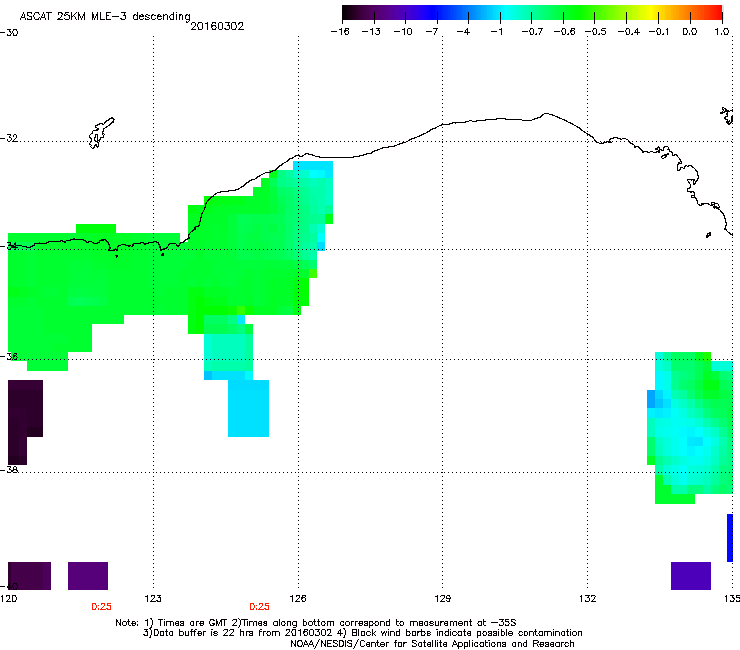Click the "-0.6" color scale label
Screen dimensions: 740x650
[564, 32]
